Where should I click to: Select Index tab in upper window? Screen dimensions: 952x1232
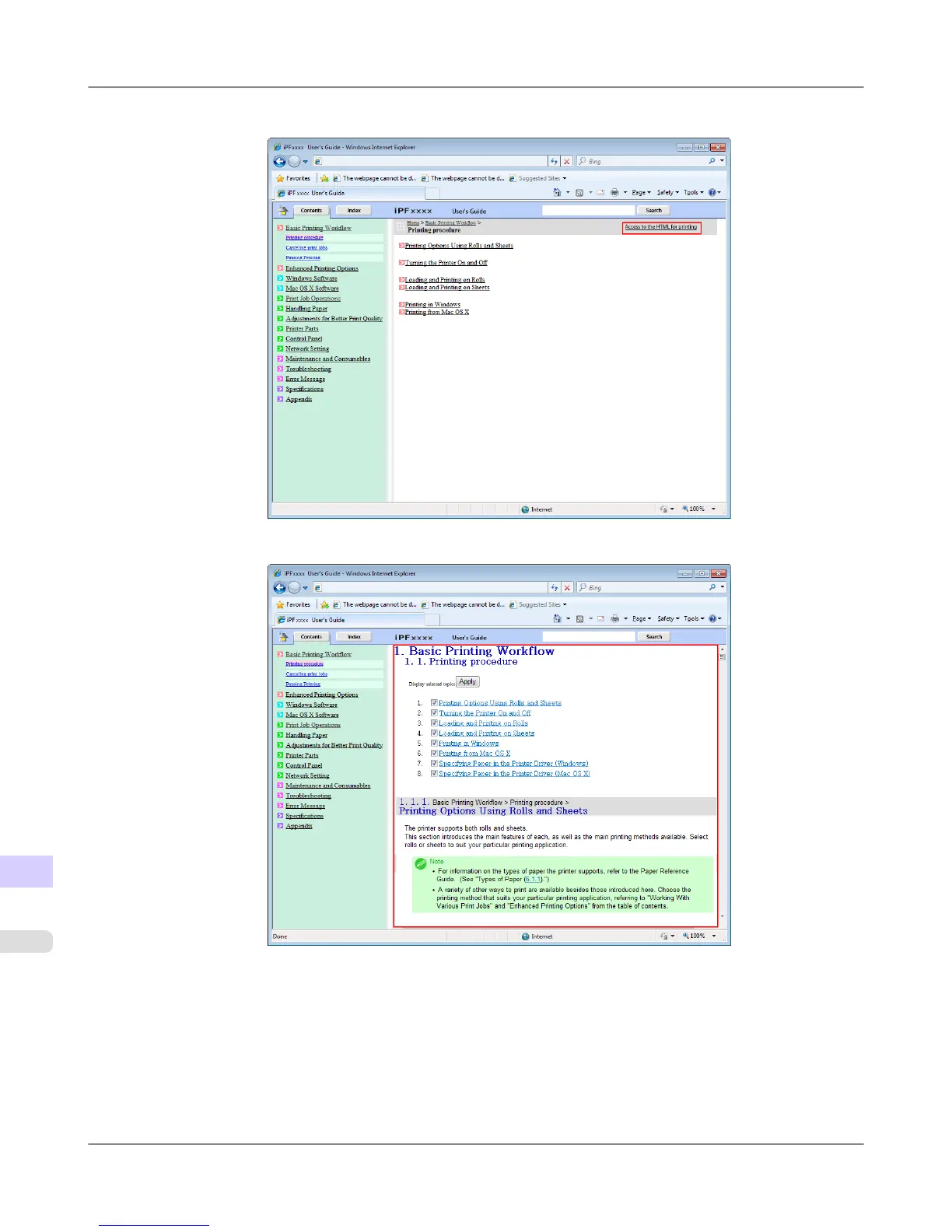tap(354, 210)
